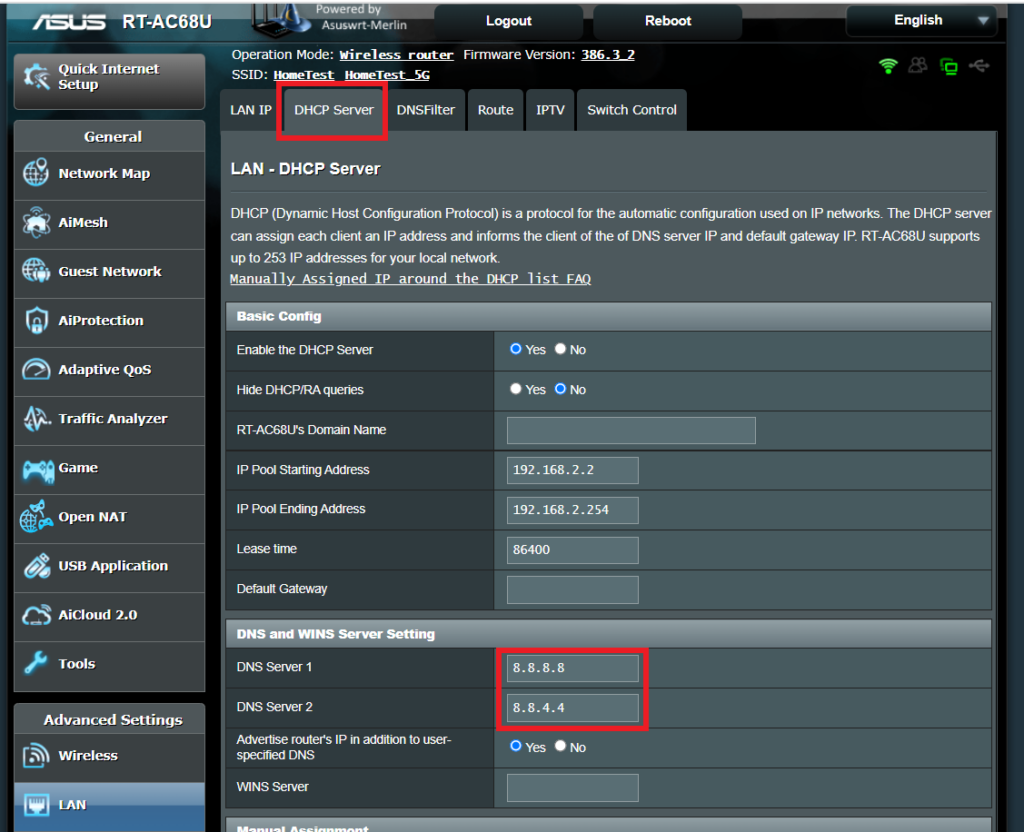Click the green network clients status icon

tap(949, 66)
